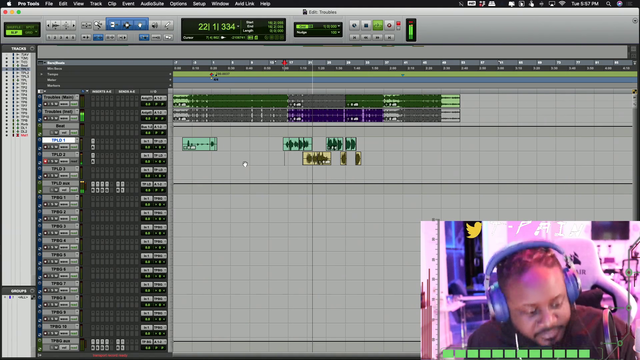Toggle record enable on Troubles (Main) track
Viewport: 640px width, 360px height.
45,104
